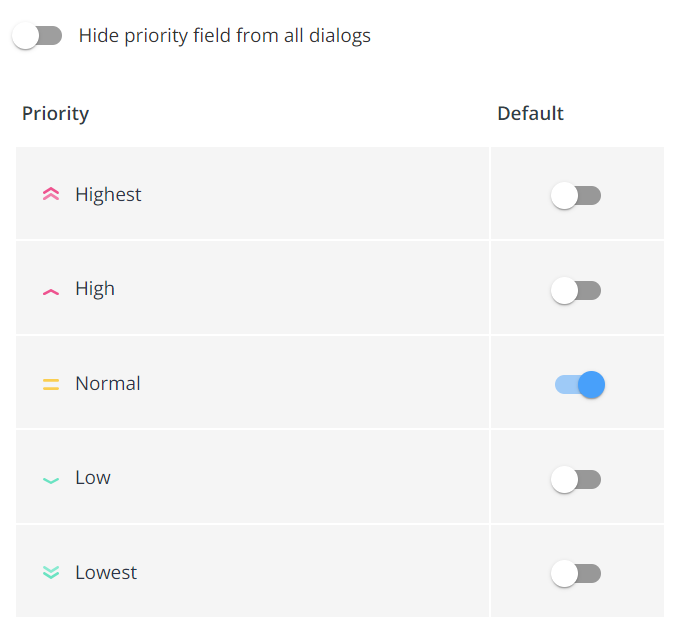This screenshot has height=632, width=683.
Task: Click the Default column header
Action: pos(531,113)
